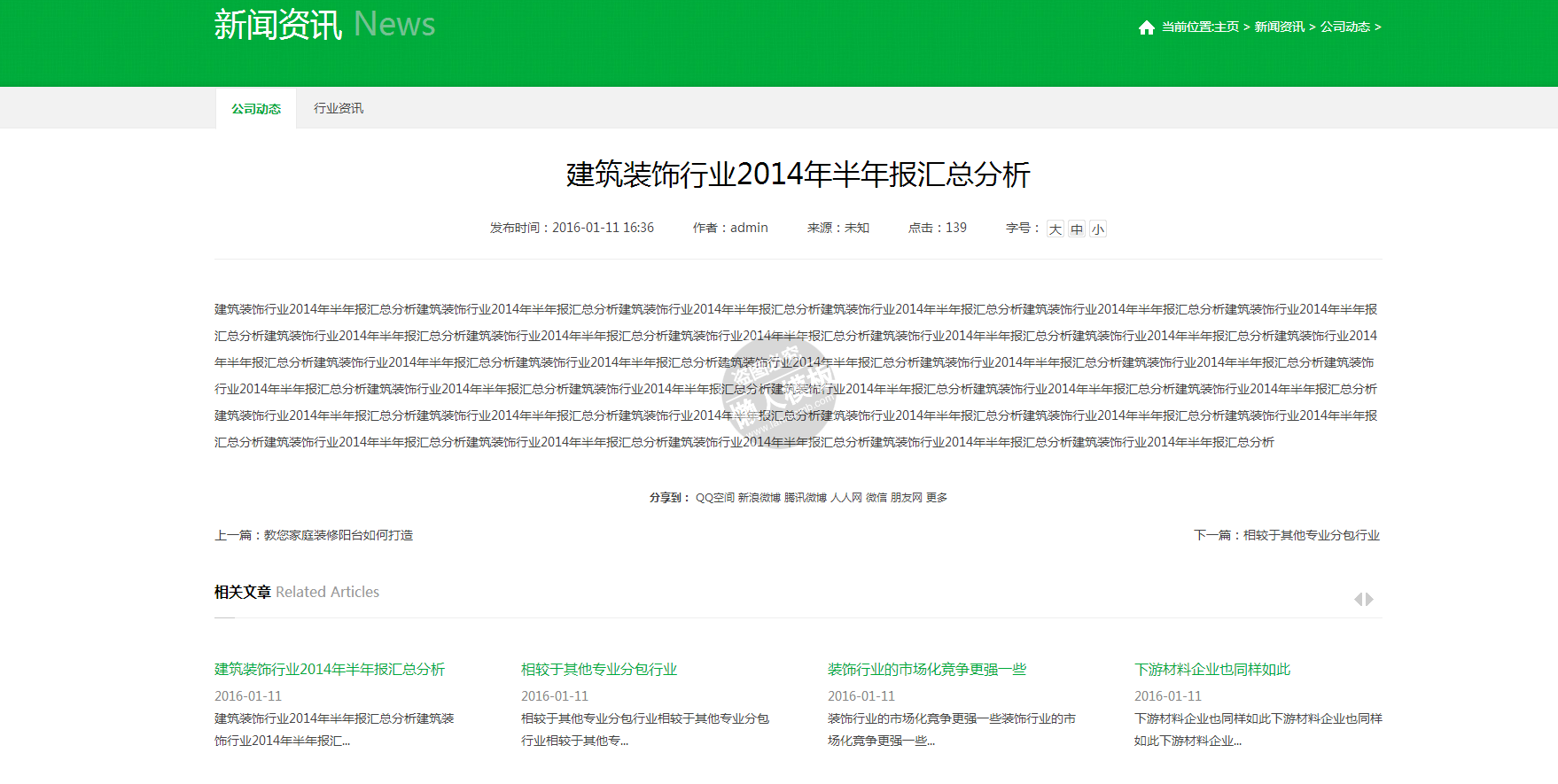1558x784 pixels.
Task: Open previous article 教您家庭装修阳台如何打造
Action: (339, 535)
